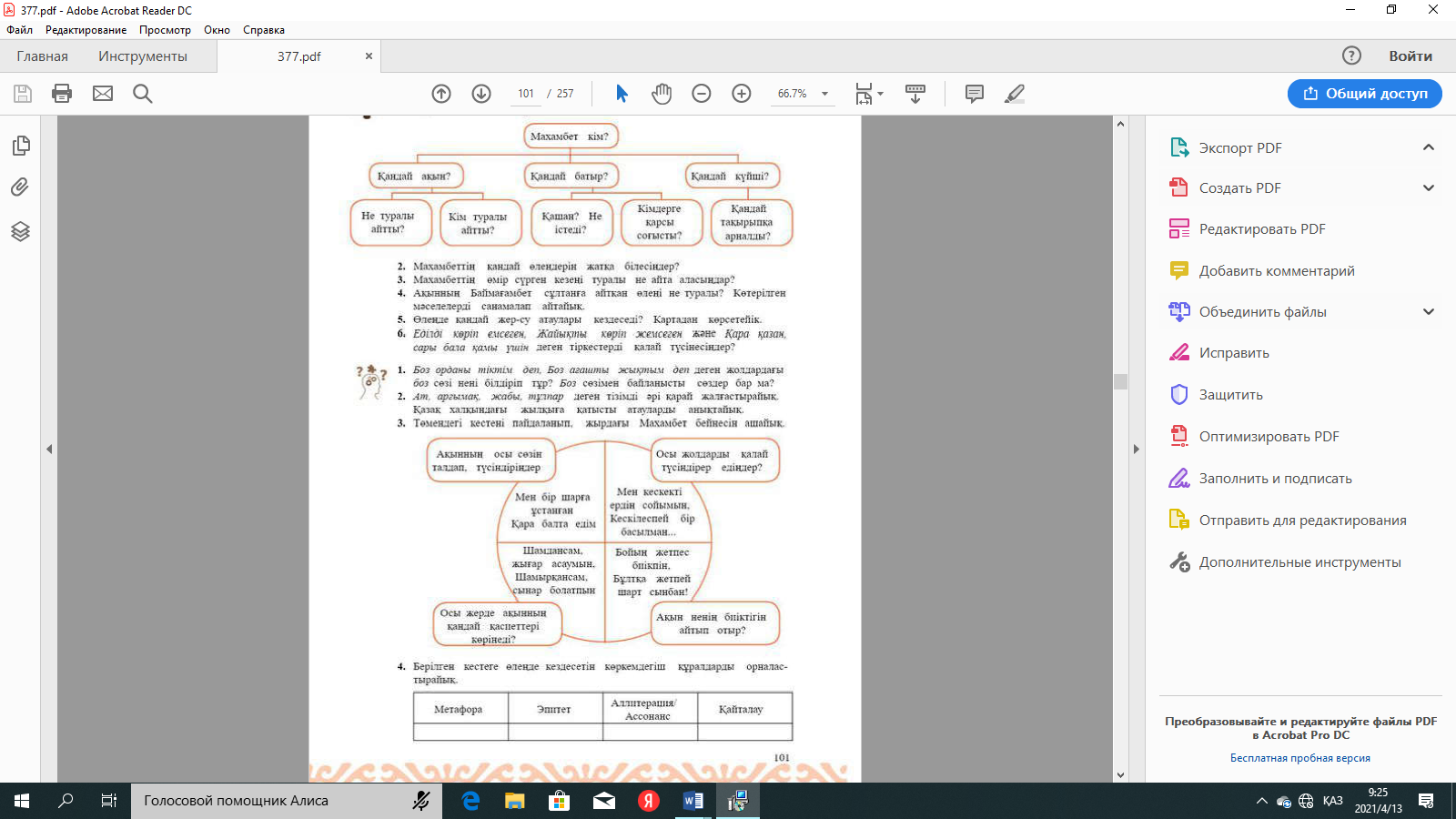Screen dimensions: 1456x819
Task: Switch to the Инструменты tab
Action: point(143,56)
